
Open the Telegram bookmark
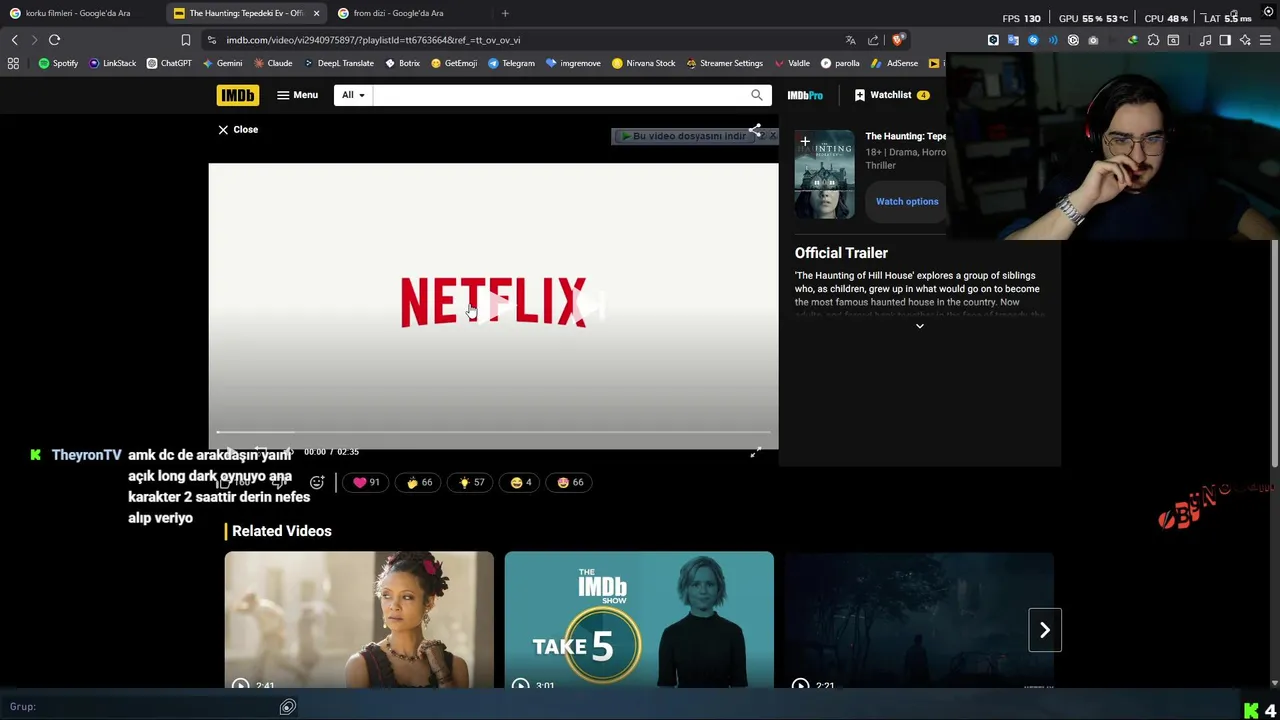[511, 63]
